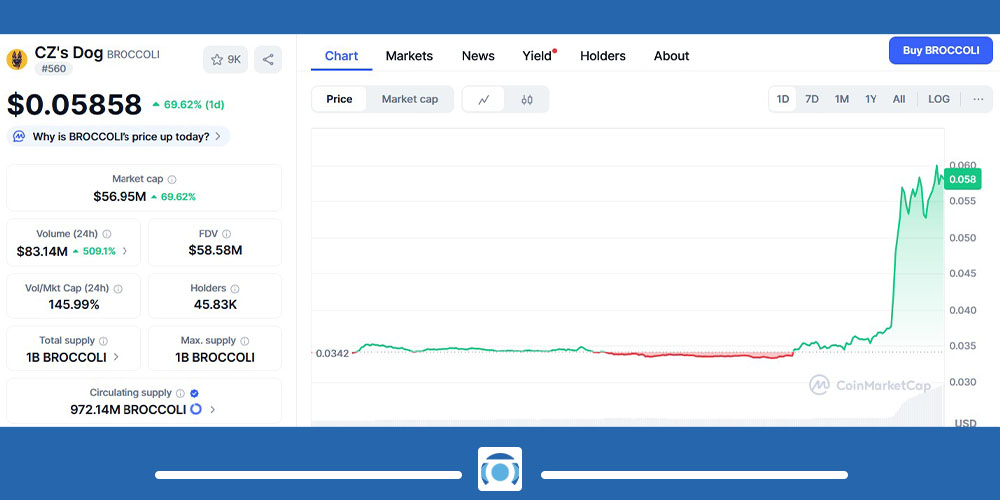Viewport: 1000px width, 500px height.
Task: Open the Why is BROCCOLI's price up chevron
Action: click(x=218, y=136)
